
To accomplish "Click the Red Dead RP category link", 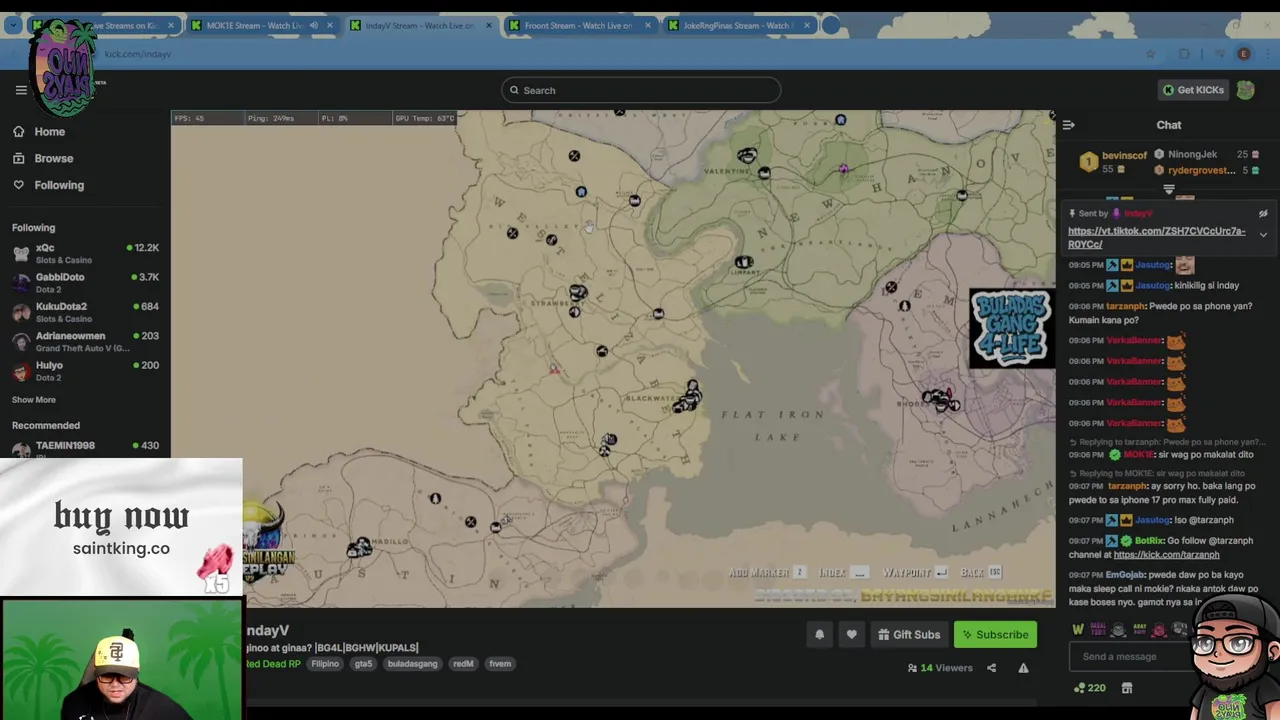I will click(x=272, y=664).
